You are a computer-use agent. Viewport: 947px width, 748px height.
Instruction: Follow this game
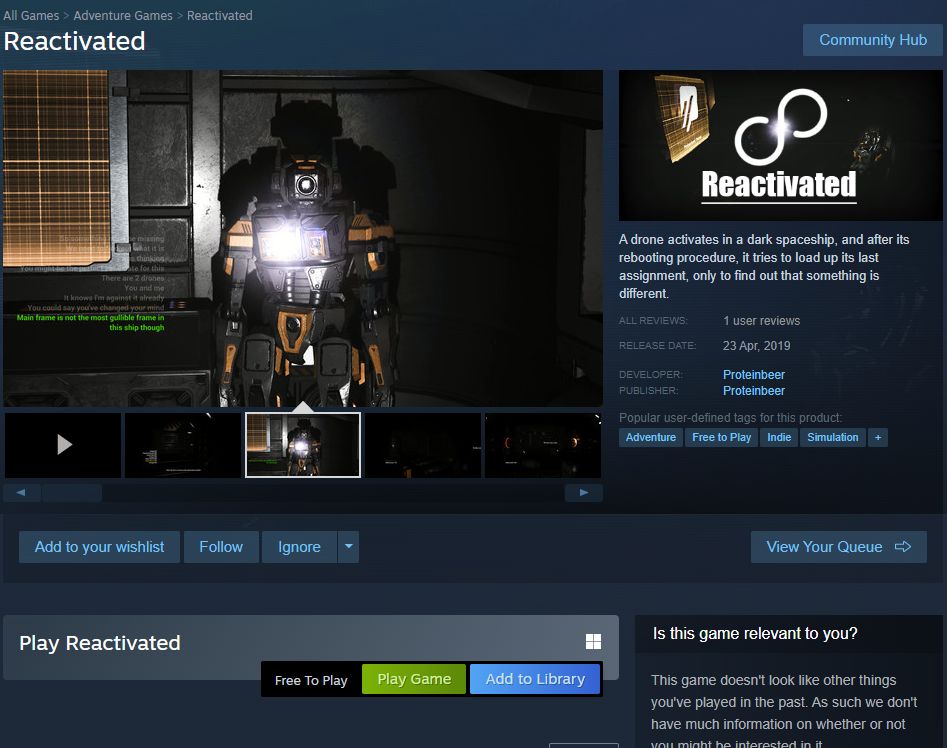(x=221, y=547)
